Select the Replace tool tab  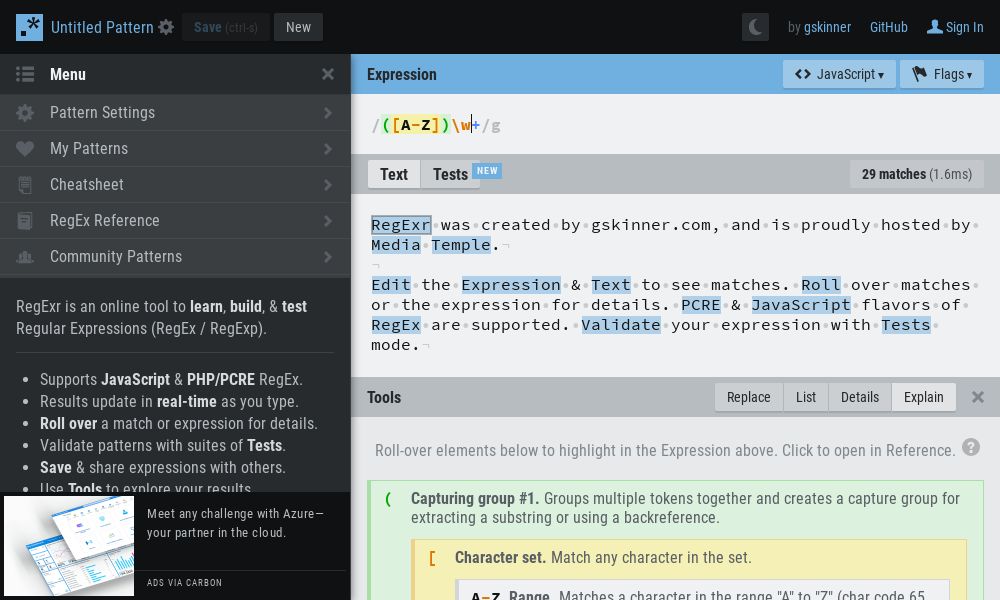point(749,397)
